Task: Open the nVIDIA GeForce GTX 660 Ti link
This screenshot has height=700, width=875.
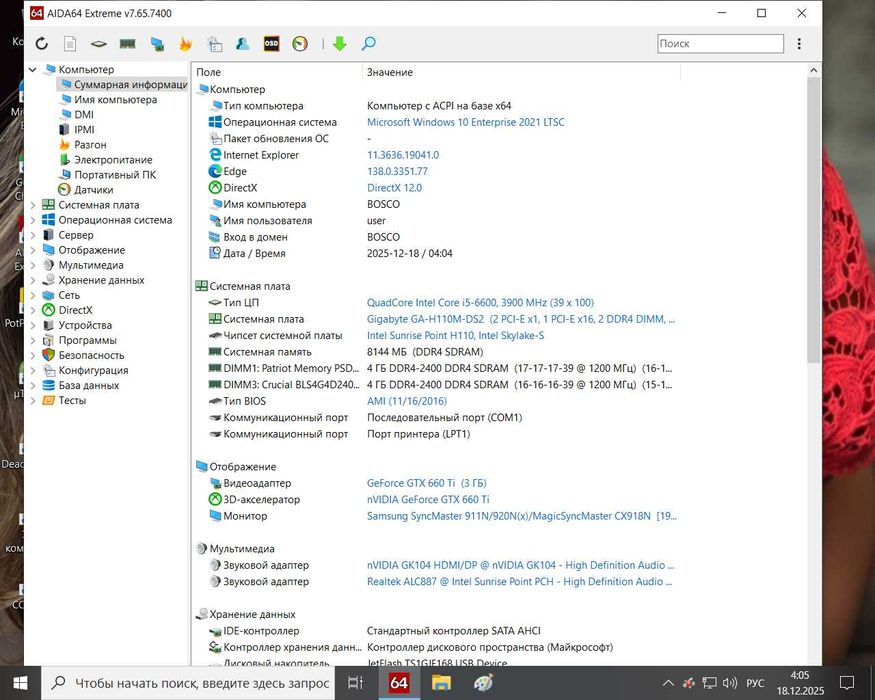Action: click(x=428, y=500)
